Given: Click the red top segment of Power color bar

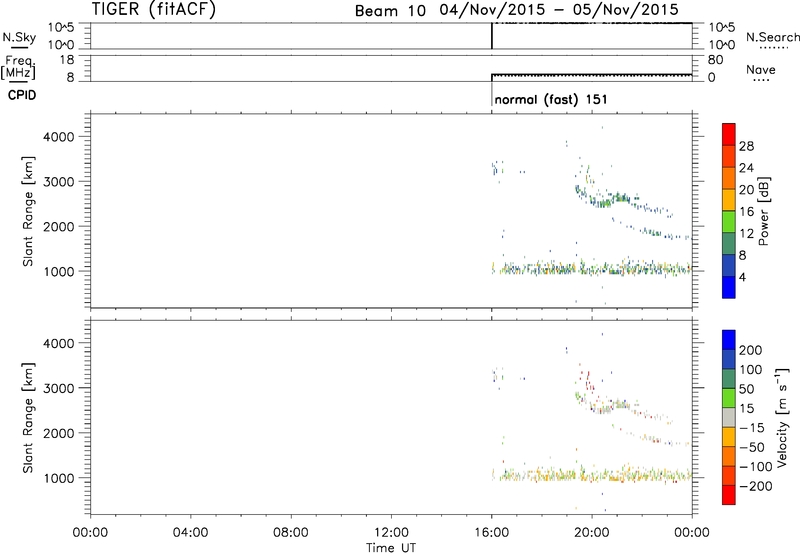Looking at the screenshot, I should pyautogui.click(x=729, y=135).
